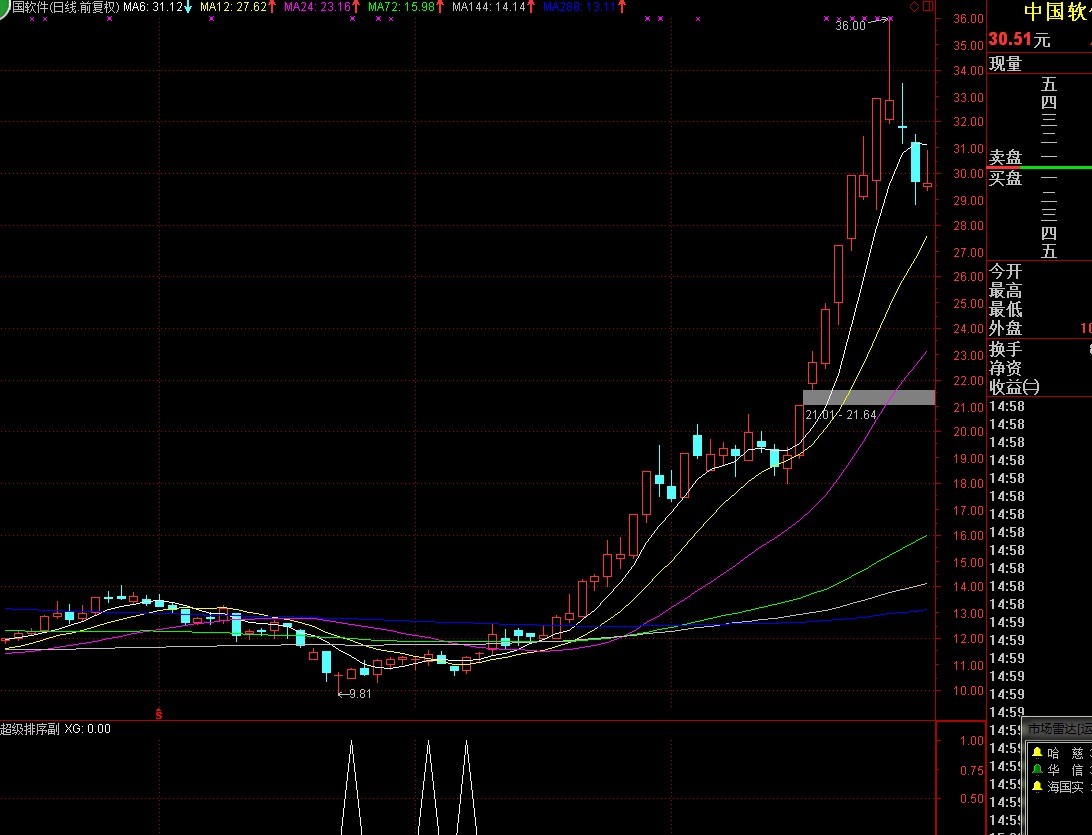Click the tall candlestick peaking at 36.00
1092x835 pixels.
point(889,70)
